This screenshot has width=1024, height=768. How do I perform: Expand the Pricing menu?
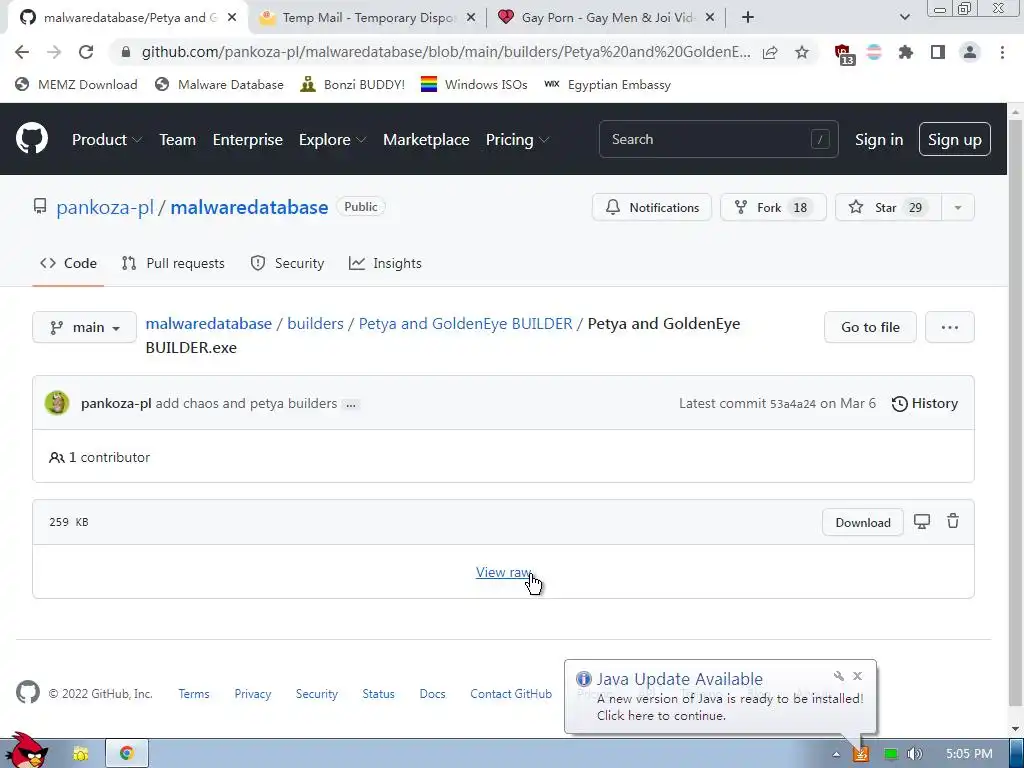pos(517,140)
